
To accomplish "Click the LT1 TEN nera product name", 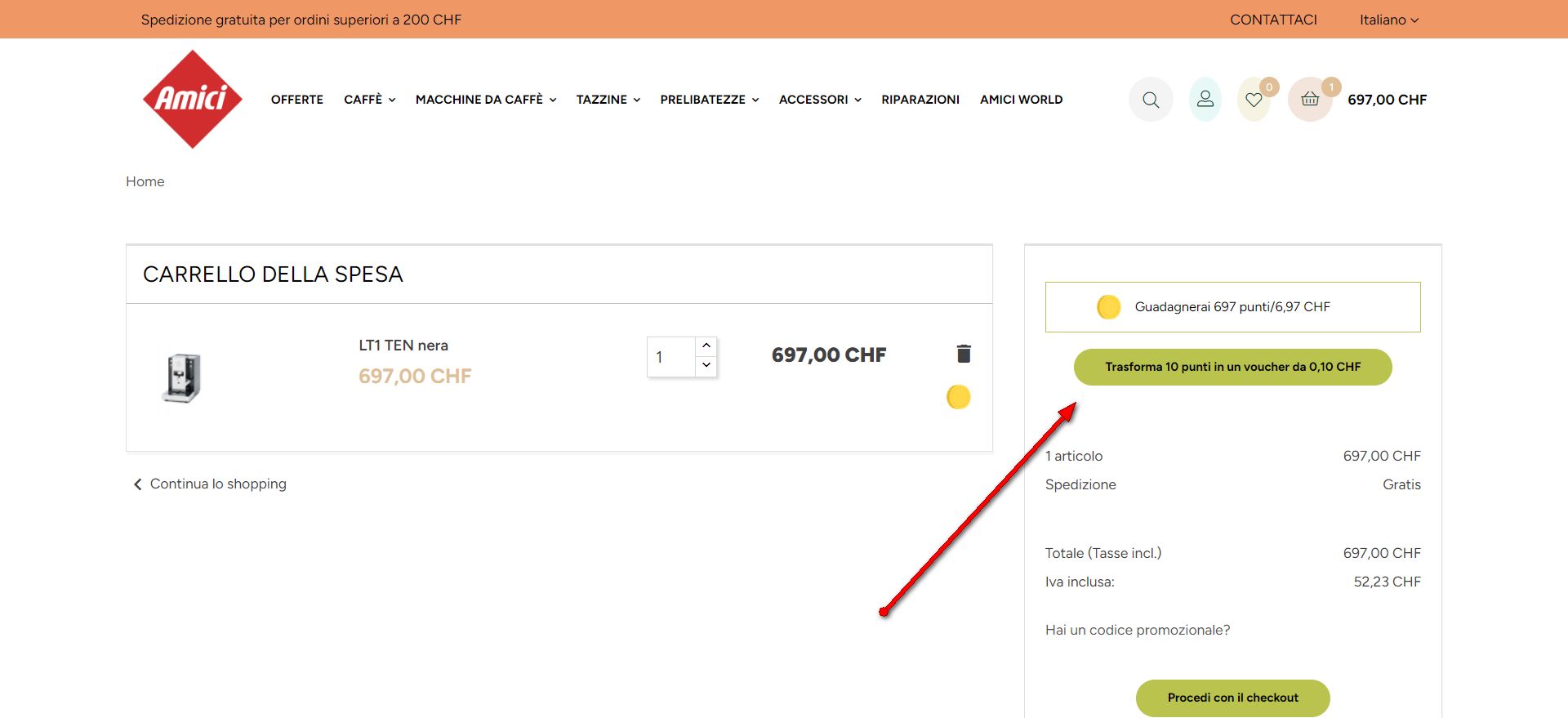I will click(403, 346).
